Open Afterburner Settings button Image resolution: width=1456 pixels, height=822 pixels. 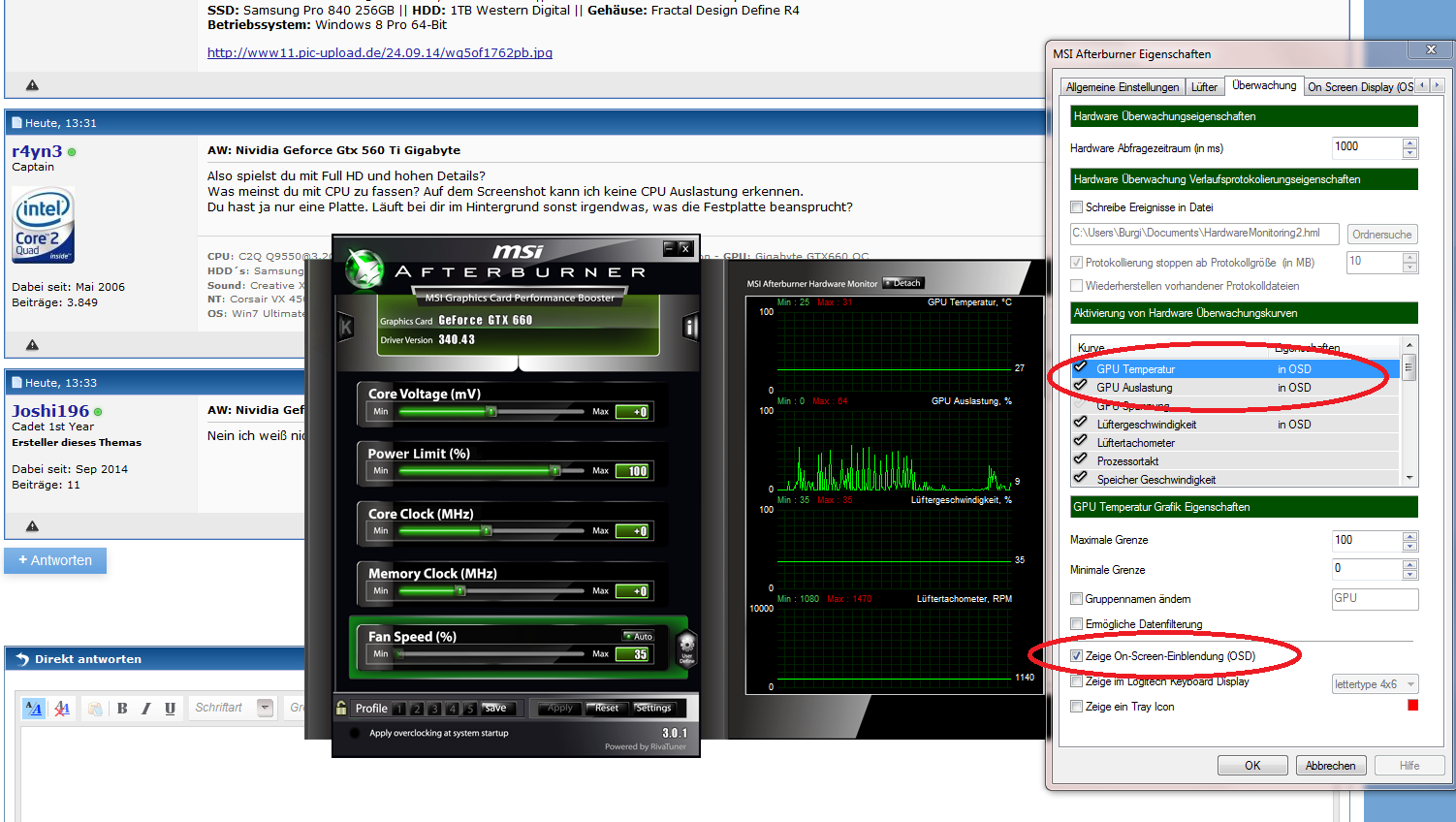[x=654, y=708]
